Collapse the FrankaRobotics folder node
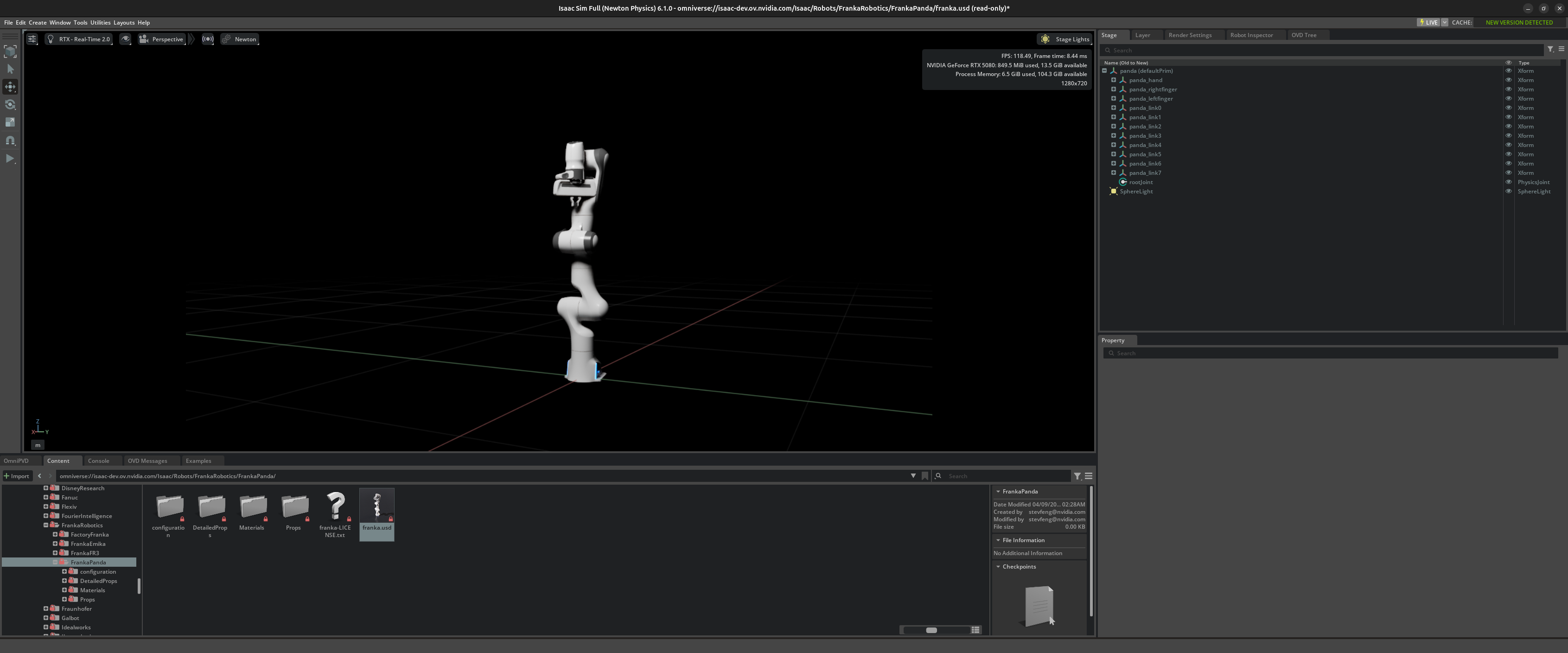The width and height of the screenshot is (1568, 653). [x=45, y=525]
